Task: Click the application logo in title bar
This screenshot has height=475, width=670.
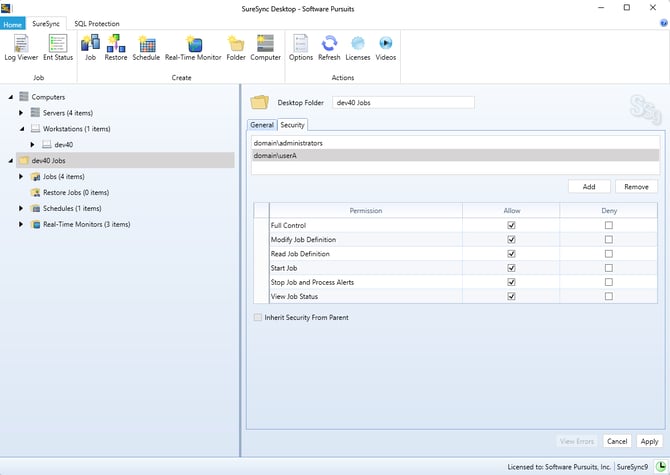Action: [x=6, y=8]
